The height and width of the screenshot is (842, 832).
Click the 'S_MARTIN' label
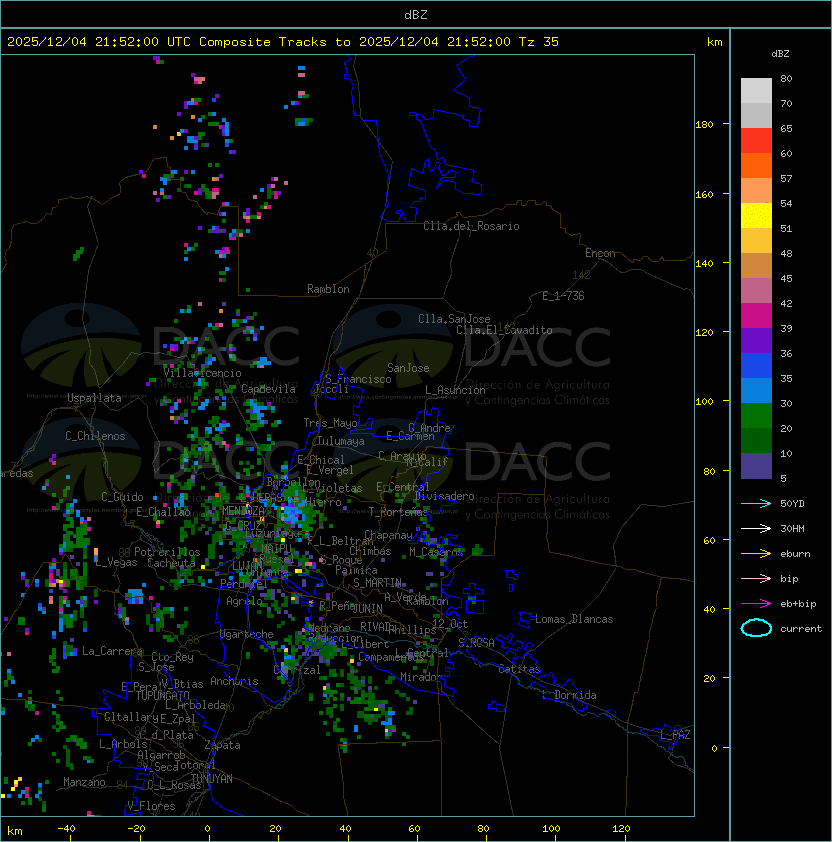click(377, 583)
